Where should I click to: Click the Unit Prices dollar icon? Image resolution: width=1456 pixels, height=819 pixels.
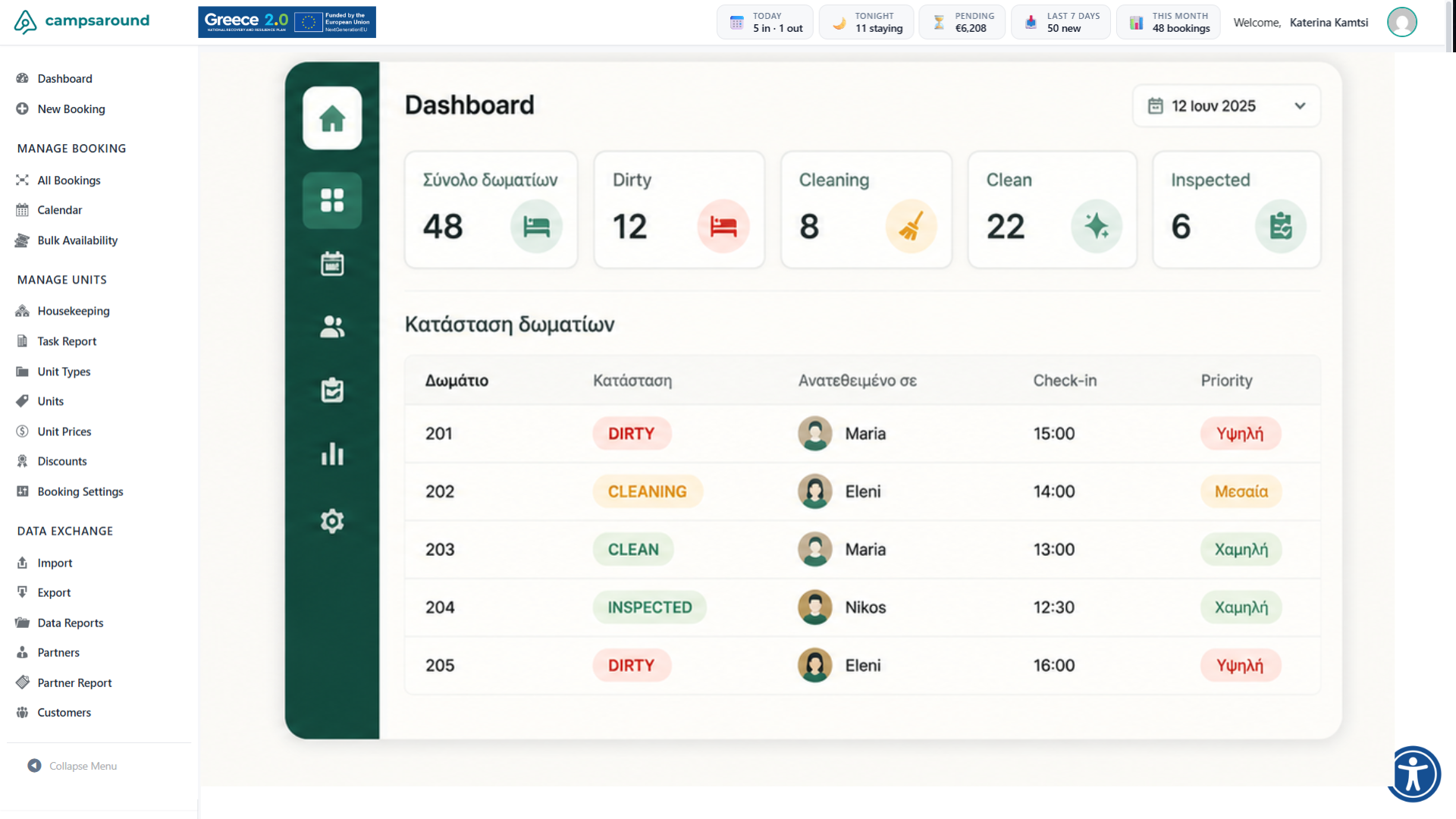[22, 431]
